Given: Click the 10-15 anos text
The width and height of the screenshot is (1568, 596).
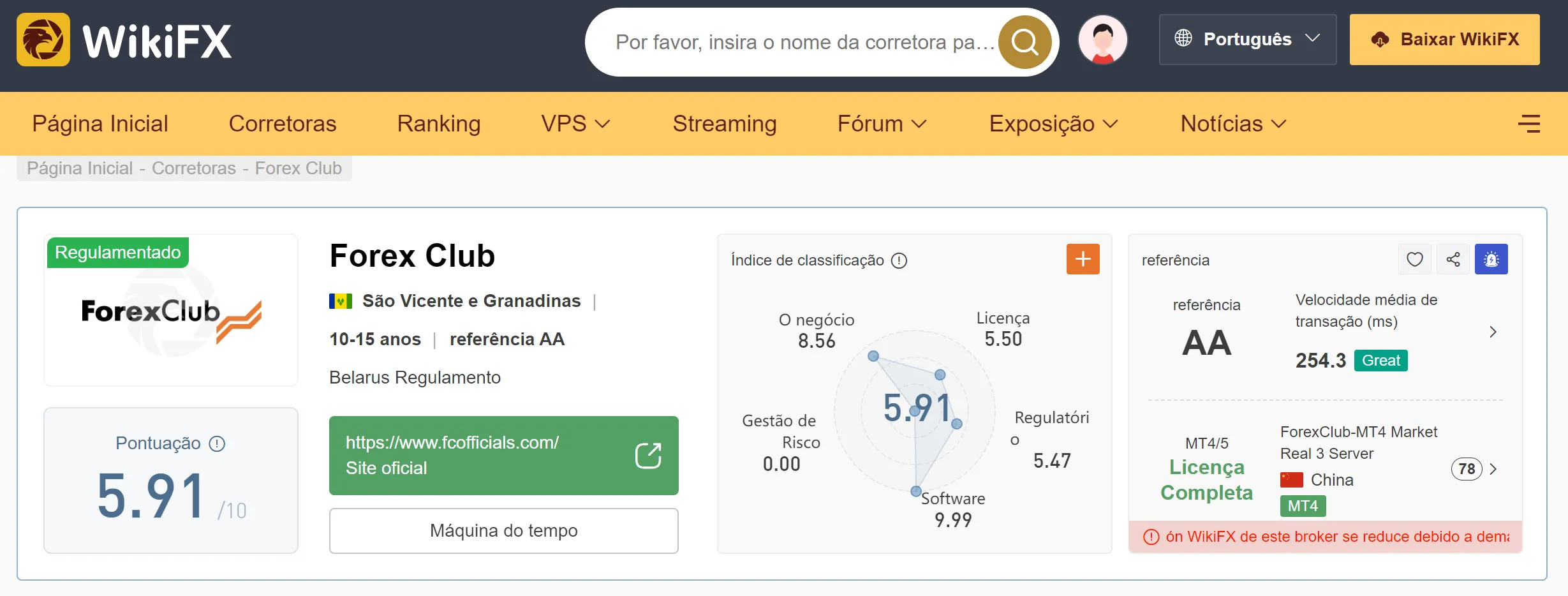Looking at the screenshot, I should click(x=375, y=339).
